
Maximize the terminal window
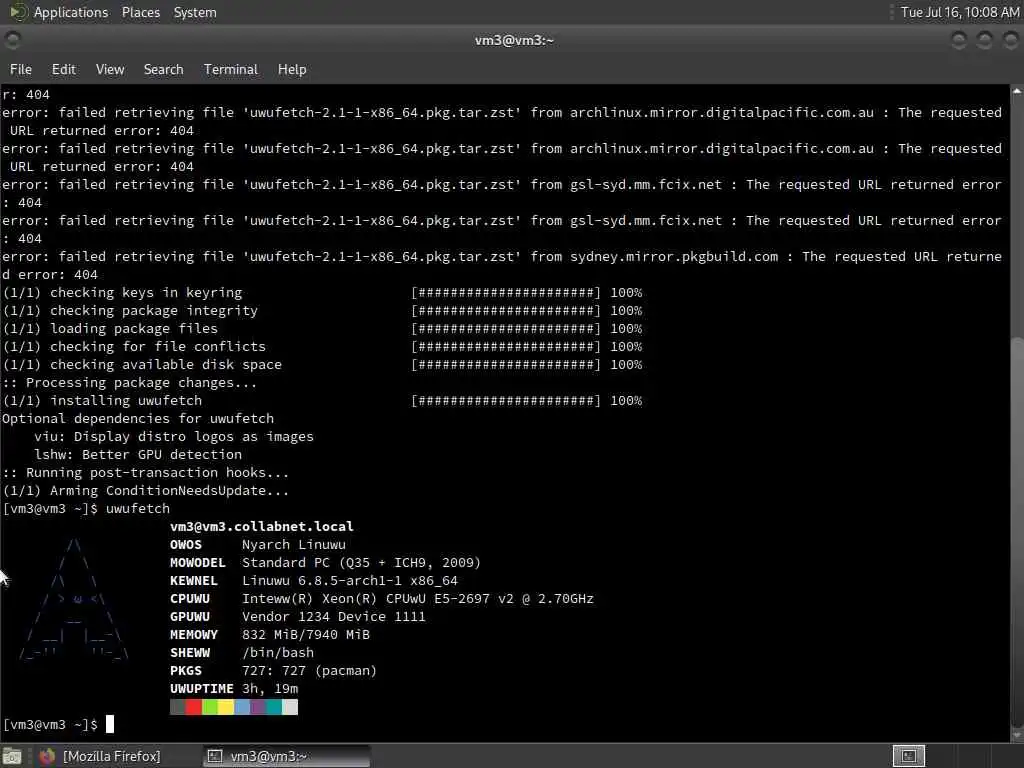point(984,40)
